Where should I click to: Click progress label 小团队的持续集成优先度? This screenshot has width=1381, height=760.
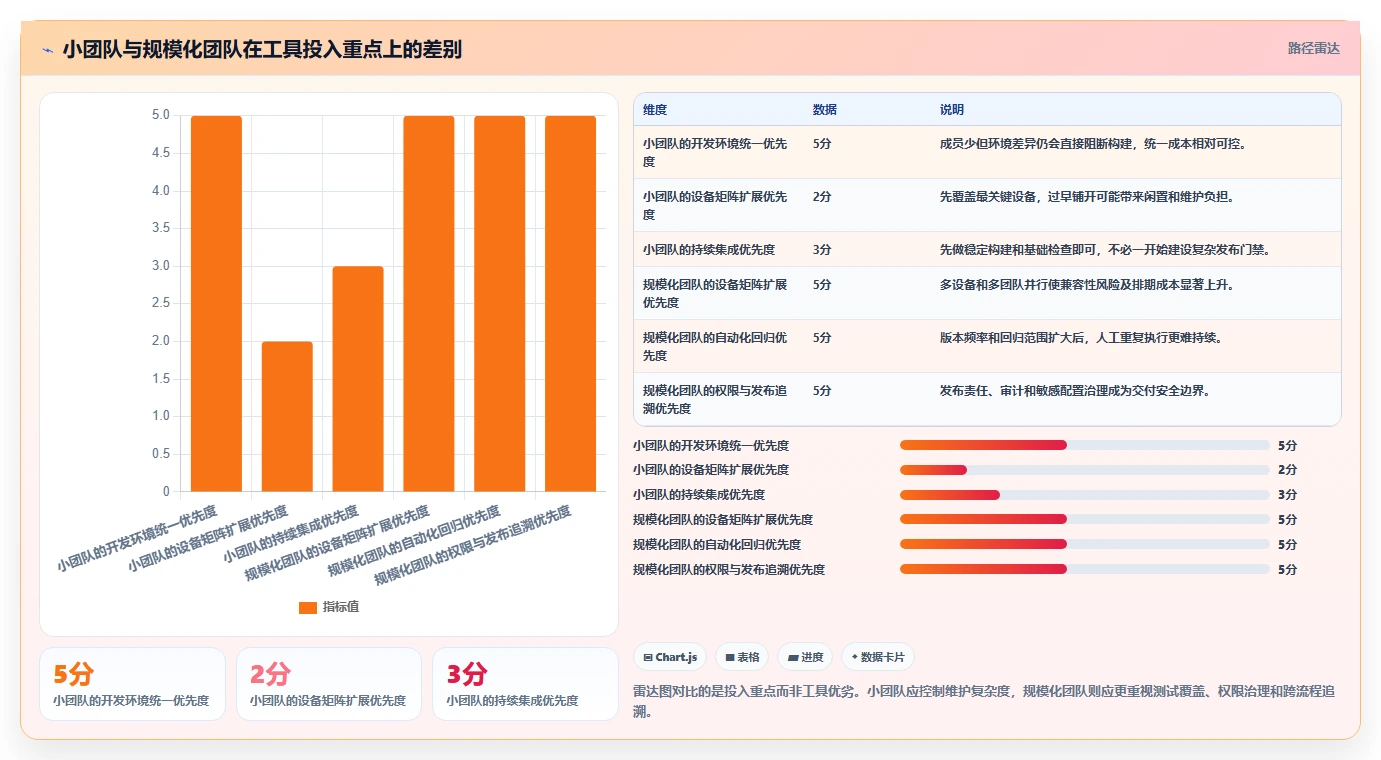pyautogui.click(x=699, y=495)
